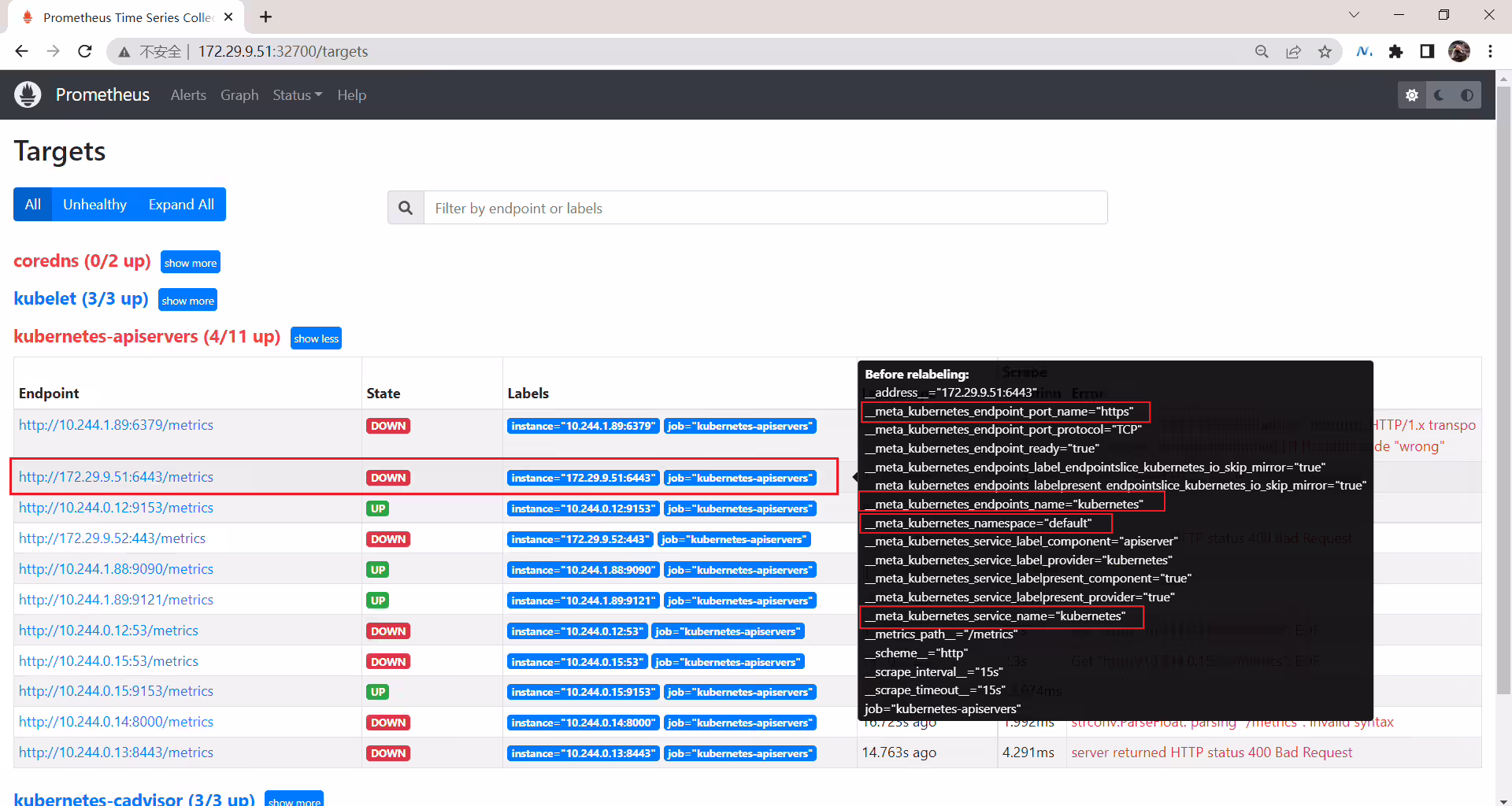Screen dimensions: 1512x806
Task: Click the Prometheus flame logo
Action: pyautogui.click(x=28, y=94)
